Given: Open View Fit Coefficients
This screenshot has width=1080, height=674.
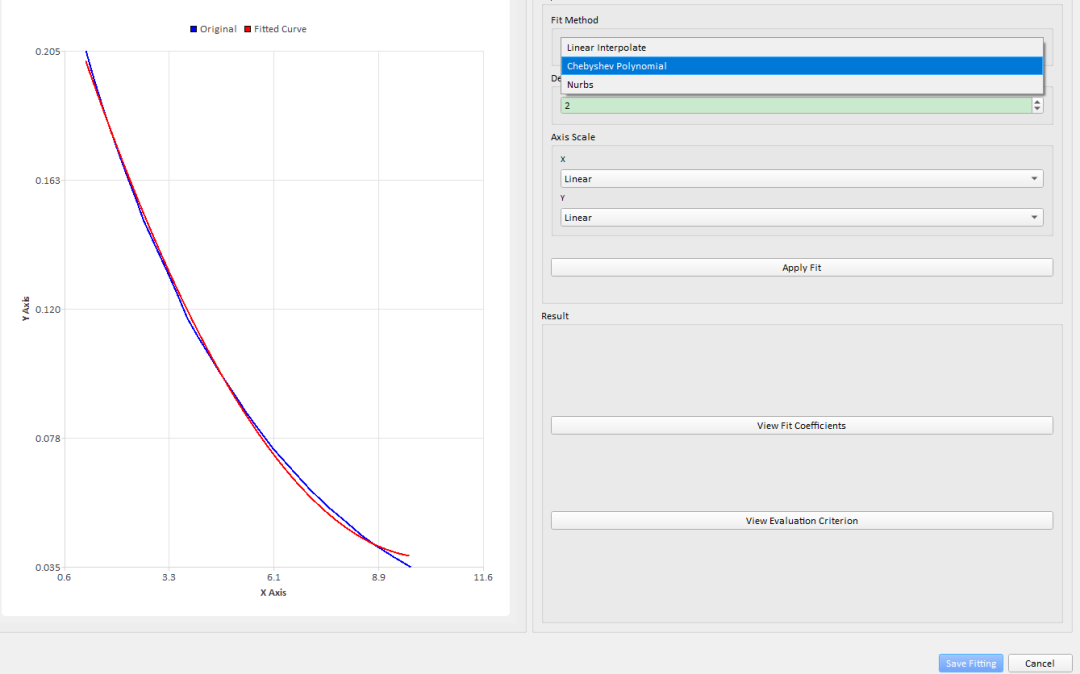Looking at the screenshot, I should click(x=802, y=425).
